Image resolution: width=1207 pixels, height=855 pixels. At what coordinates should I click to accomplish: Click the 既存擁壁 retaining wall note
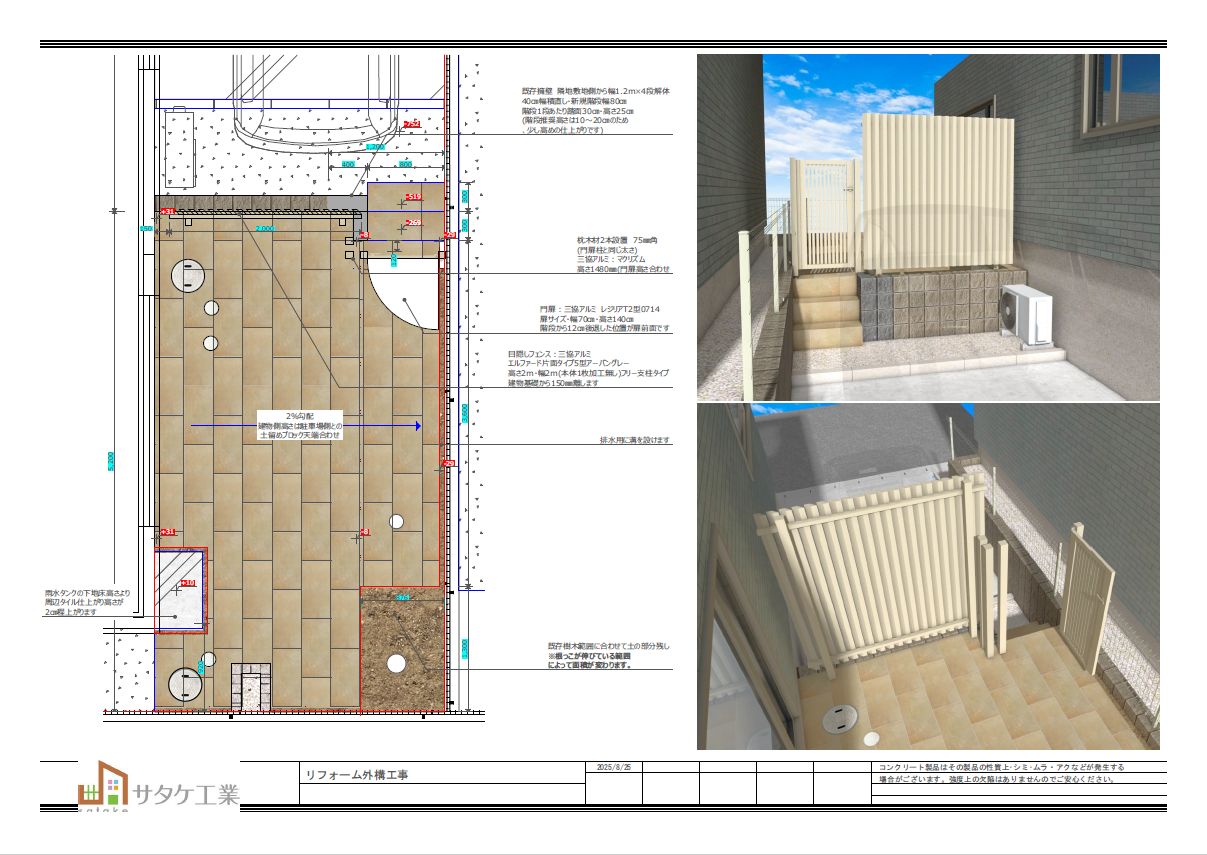(594, 110)
